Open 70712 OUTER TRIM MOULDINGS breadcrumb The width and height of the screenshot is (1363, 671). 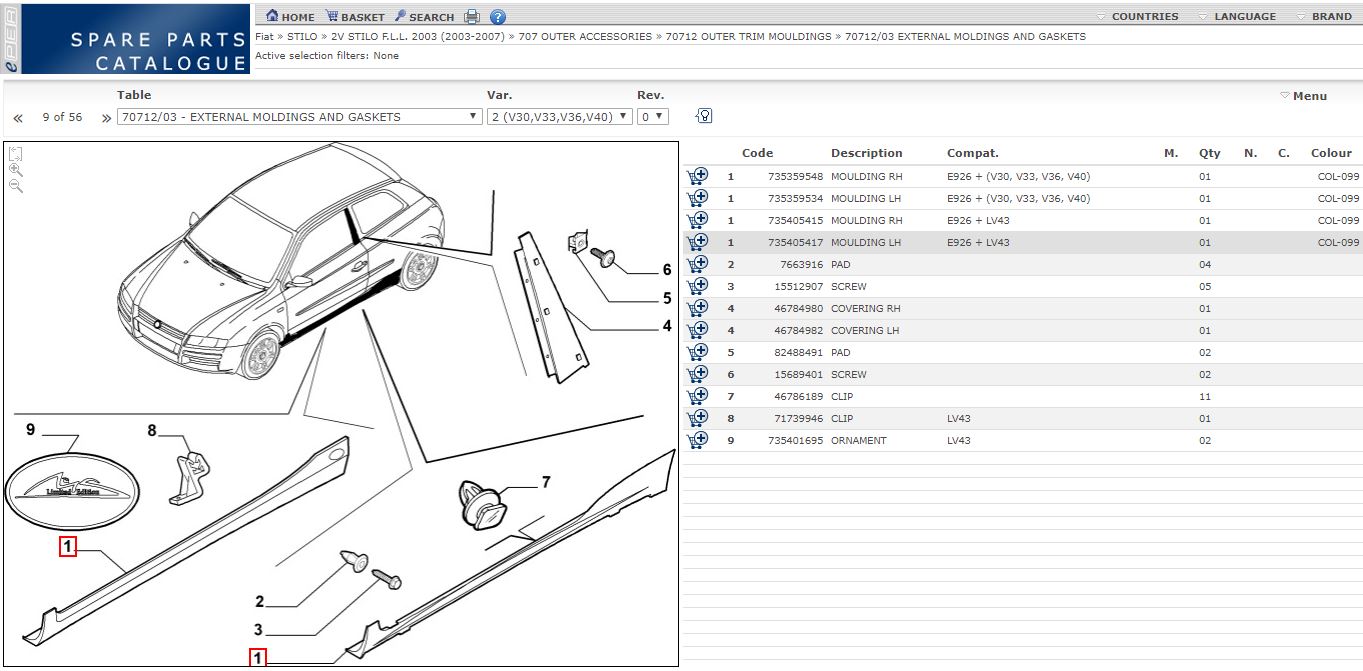(748, 36)
